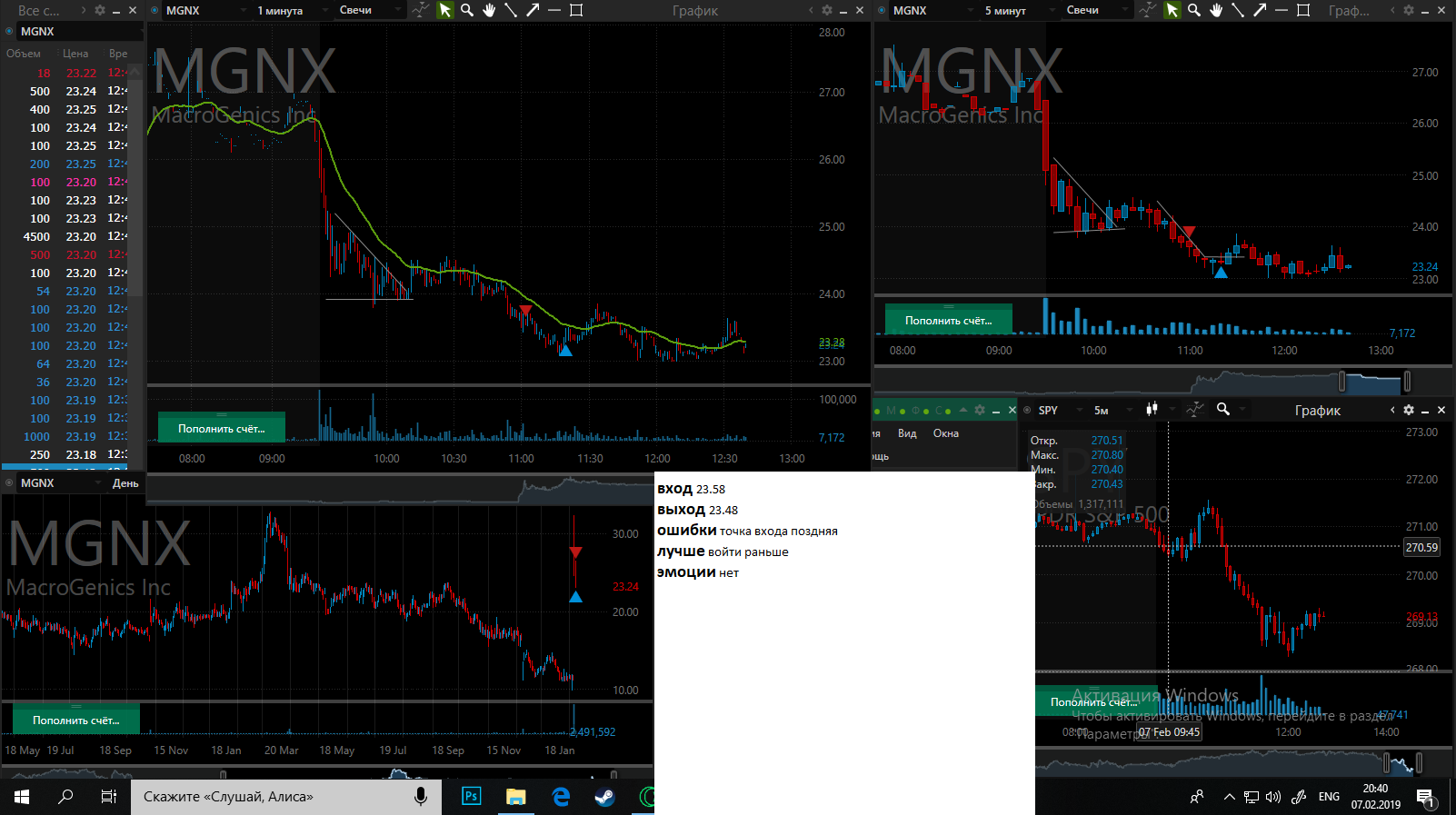Toggle link indicator in the MGNX daily chart
Viewport: 1456px width, 815px height.
tap(9, 482)
